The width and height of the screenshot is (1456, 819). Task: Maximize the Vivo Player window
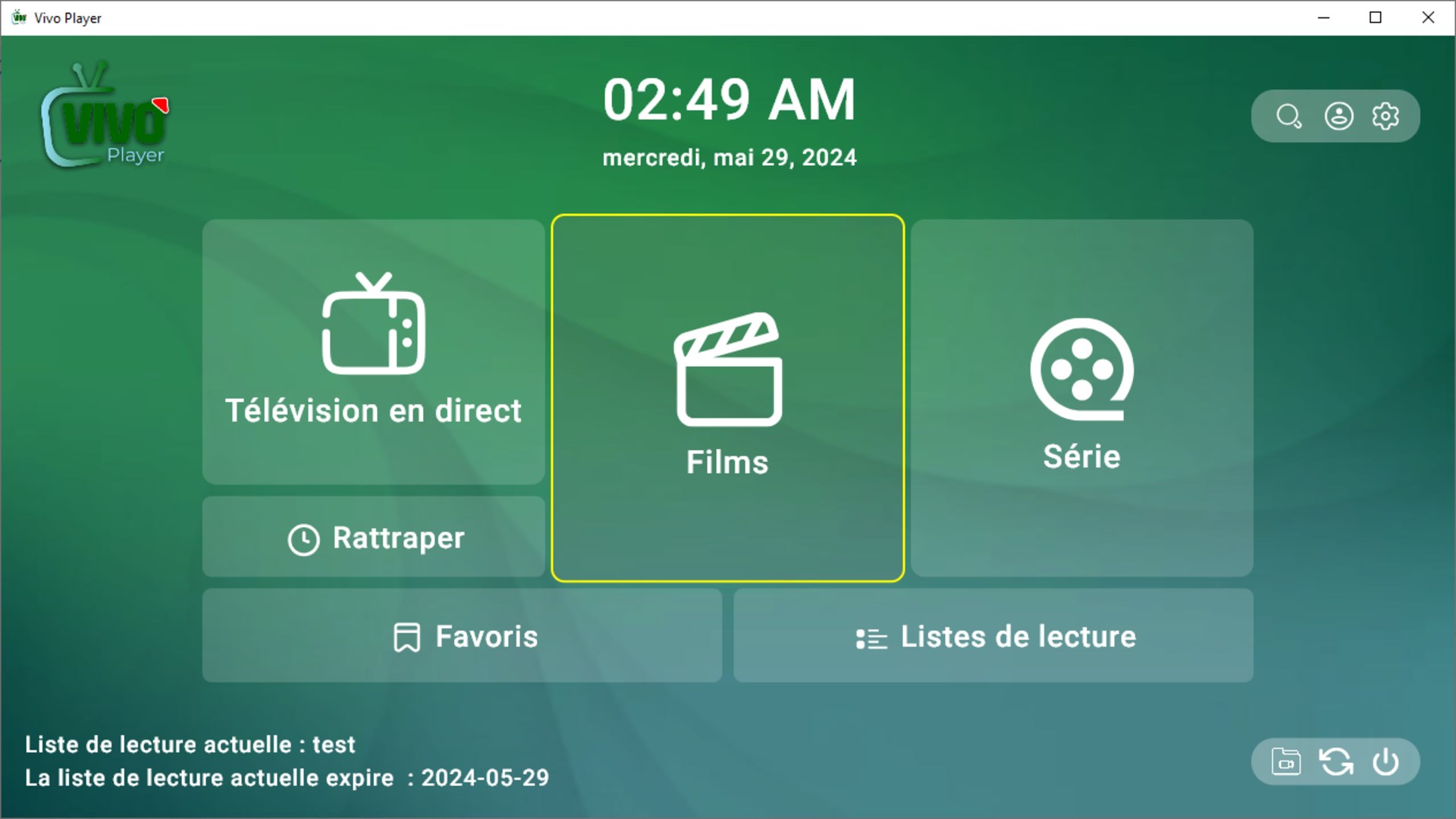(x=1376, y=17)
